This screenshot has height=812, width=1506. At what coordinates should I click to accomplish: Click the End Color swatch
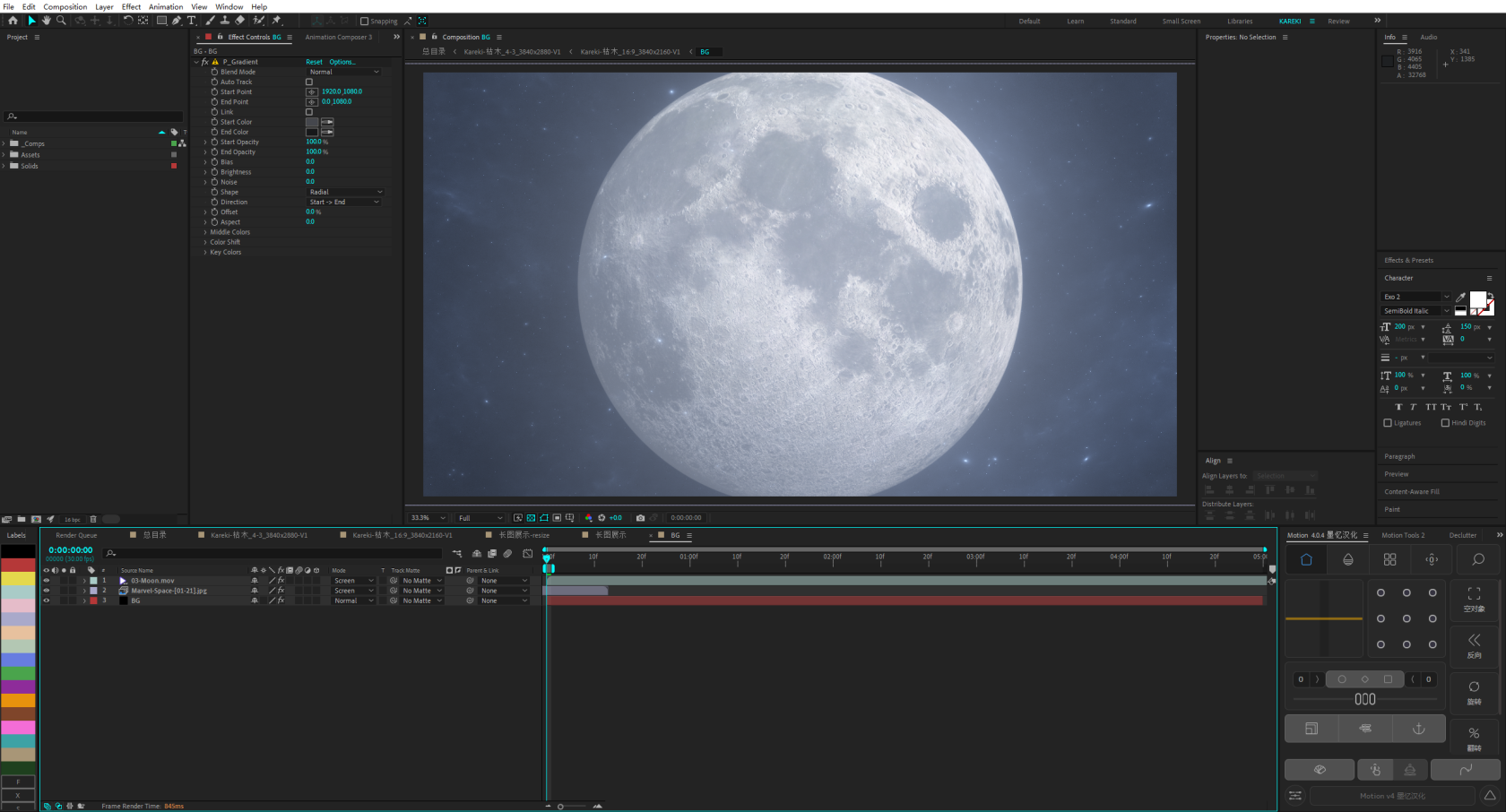click(x=312, y=132)
